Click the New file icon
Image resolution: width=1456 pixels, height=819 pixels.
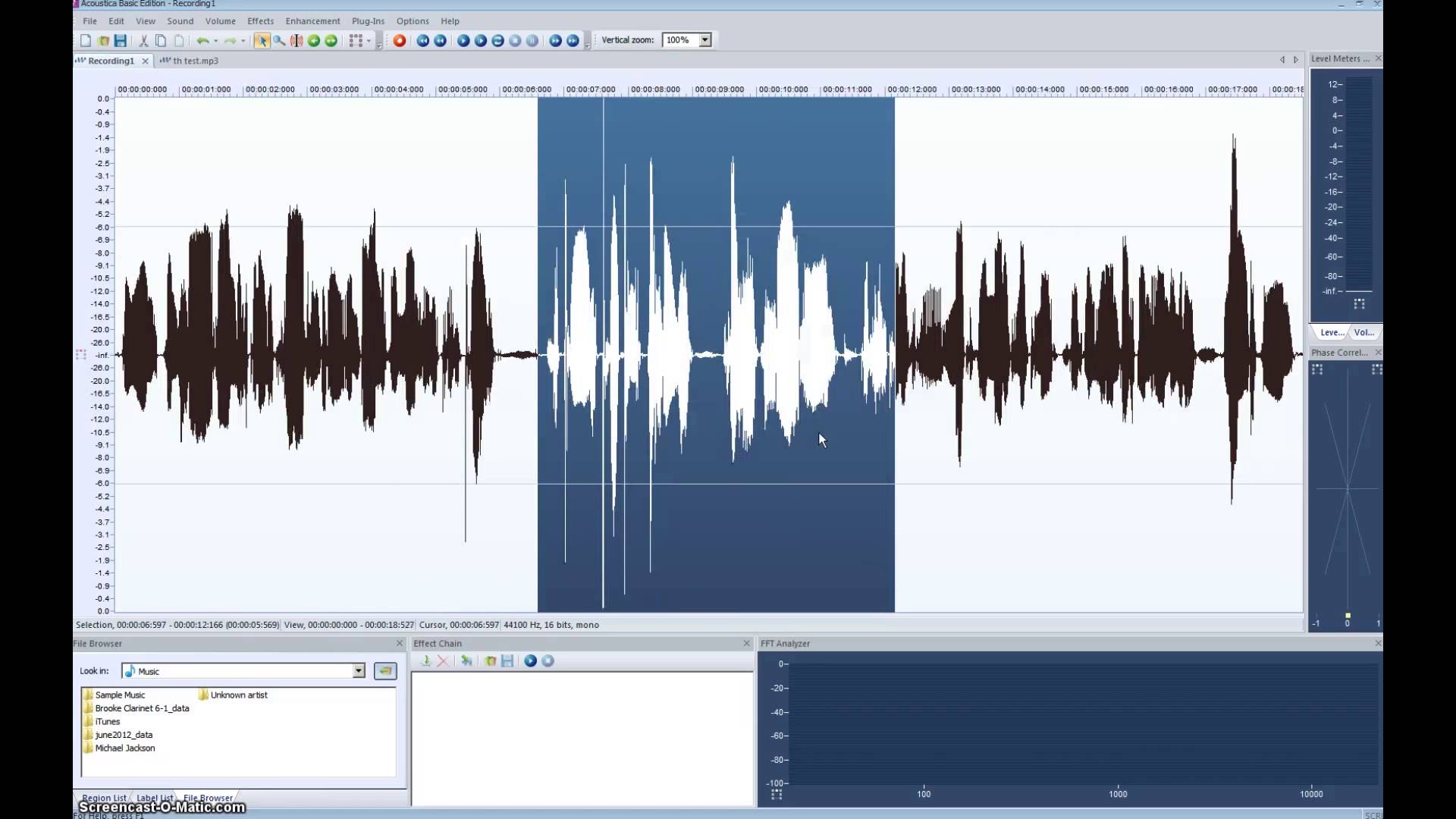click(x=86, y=41)
